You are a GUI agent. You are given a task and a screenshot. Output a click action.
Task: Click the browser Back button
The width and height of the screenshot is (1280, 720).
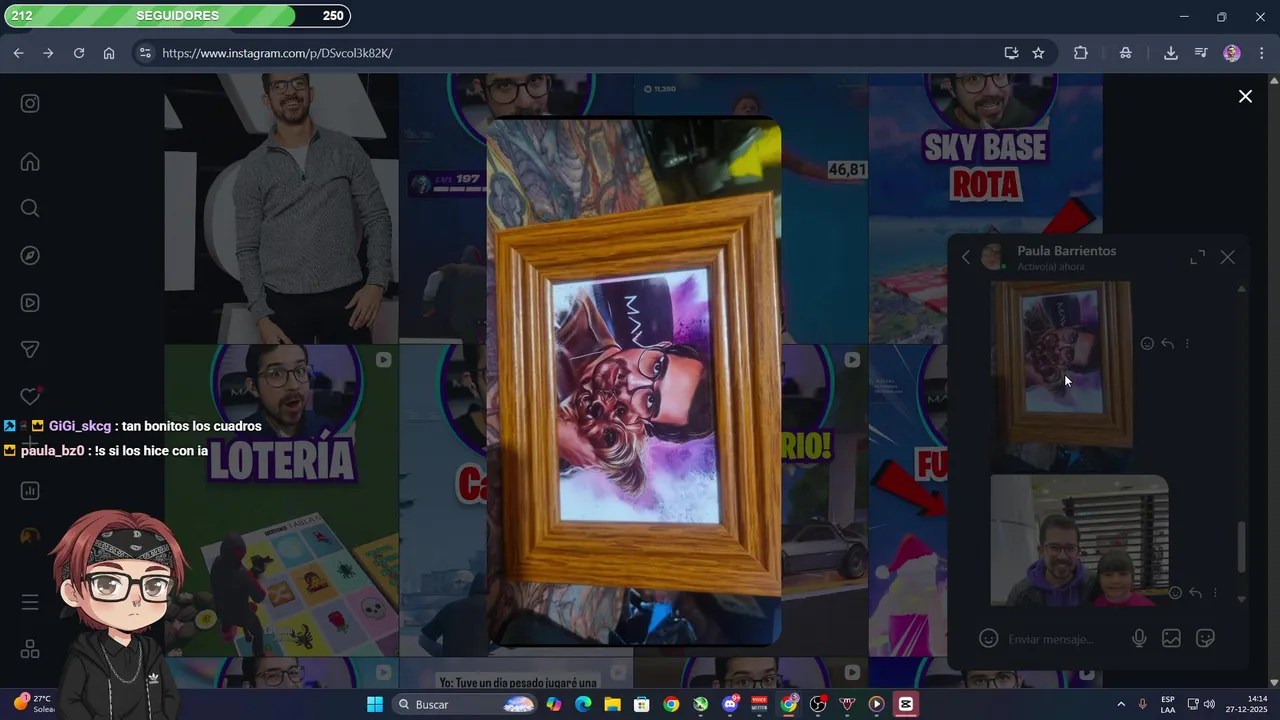pos(18,53)
